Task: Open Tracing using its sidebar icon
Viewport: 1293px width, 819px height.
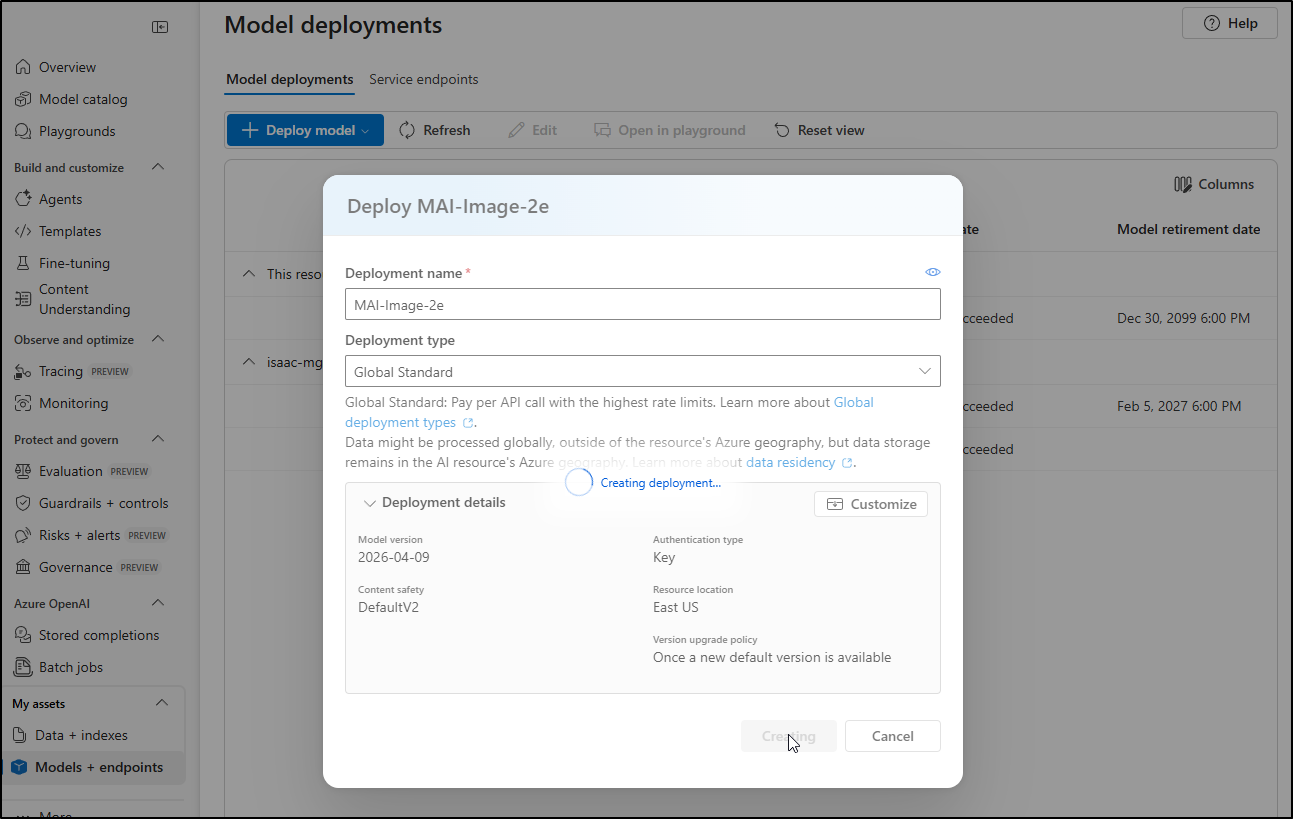Action: pyautogui.click(x=23, y=371)
